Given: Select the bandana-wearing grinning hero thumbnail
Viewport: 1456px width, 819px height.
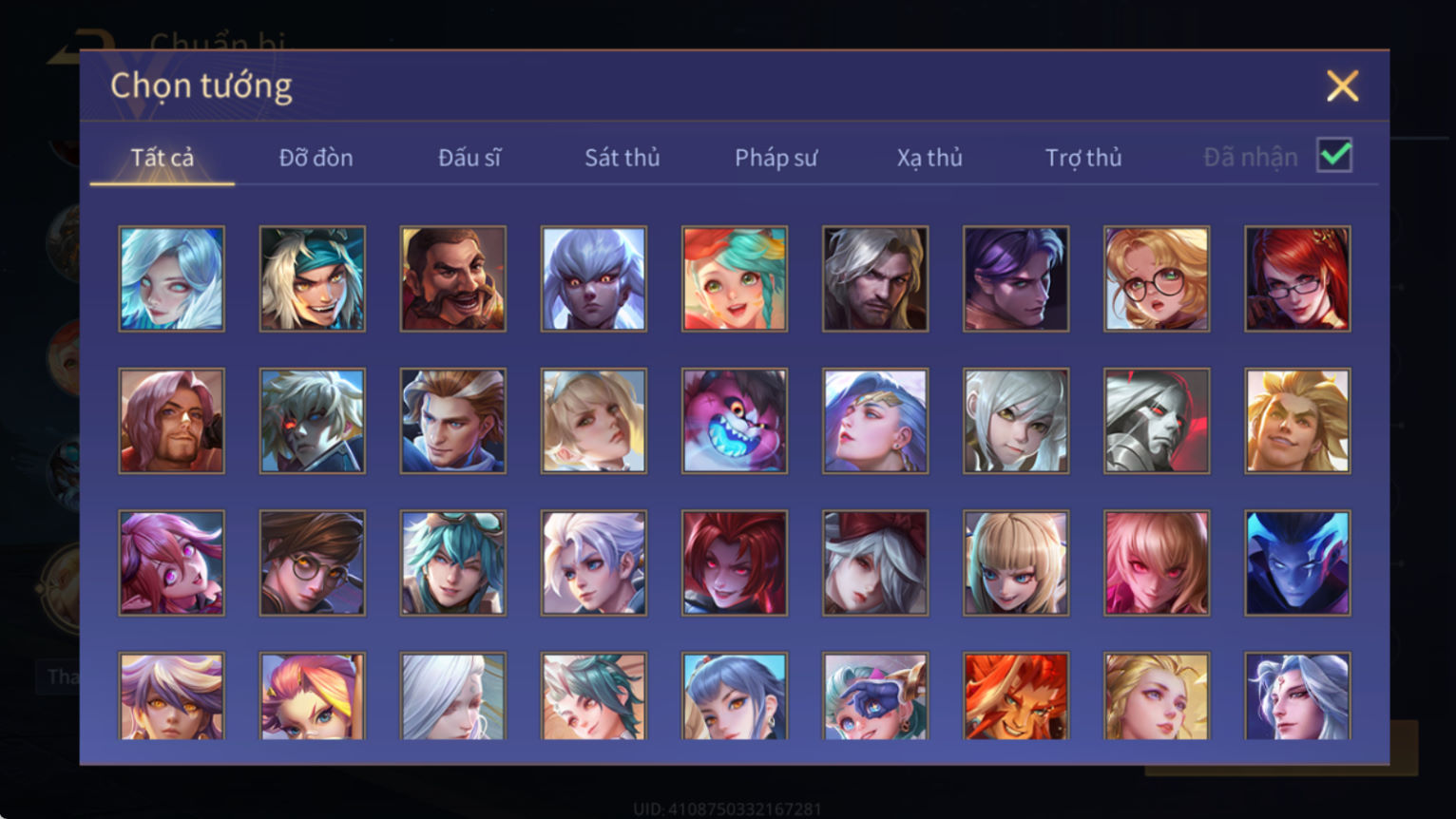Looking at the screenshot, I should tap(313, 278).
